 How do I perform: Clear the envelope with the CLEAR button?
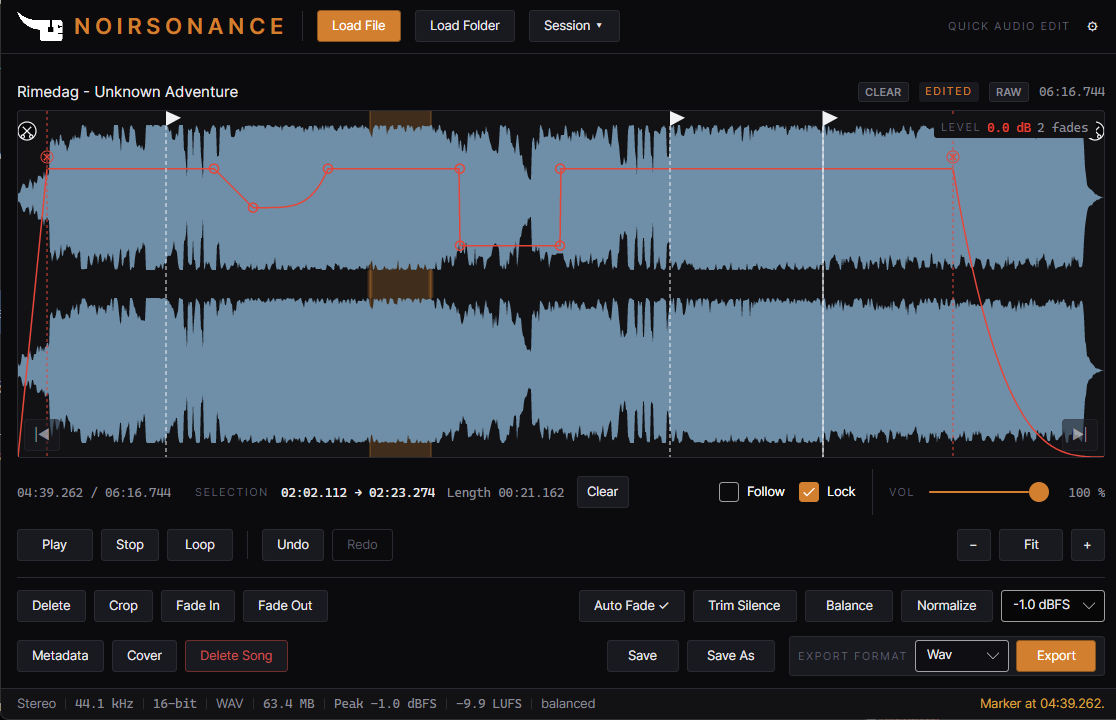pyautogui.click(x=883, y=92)
